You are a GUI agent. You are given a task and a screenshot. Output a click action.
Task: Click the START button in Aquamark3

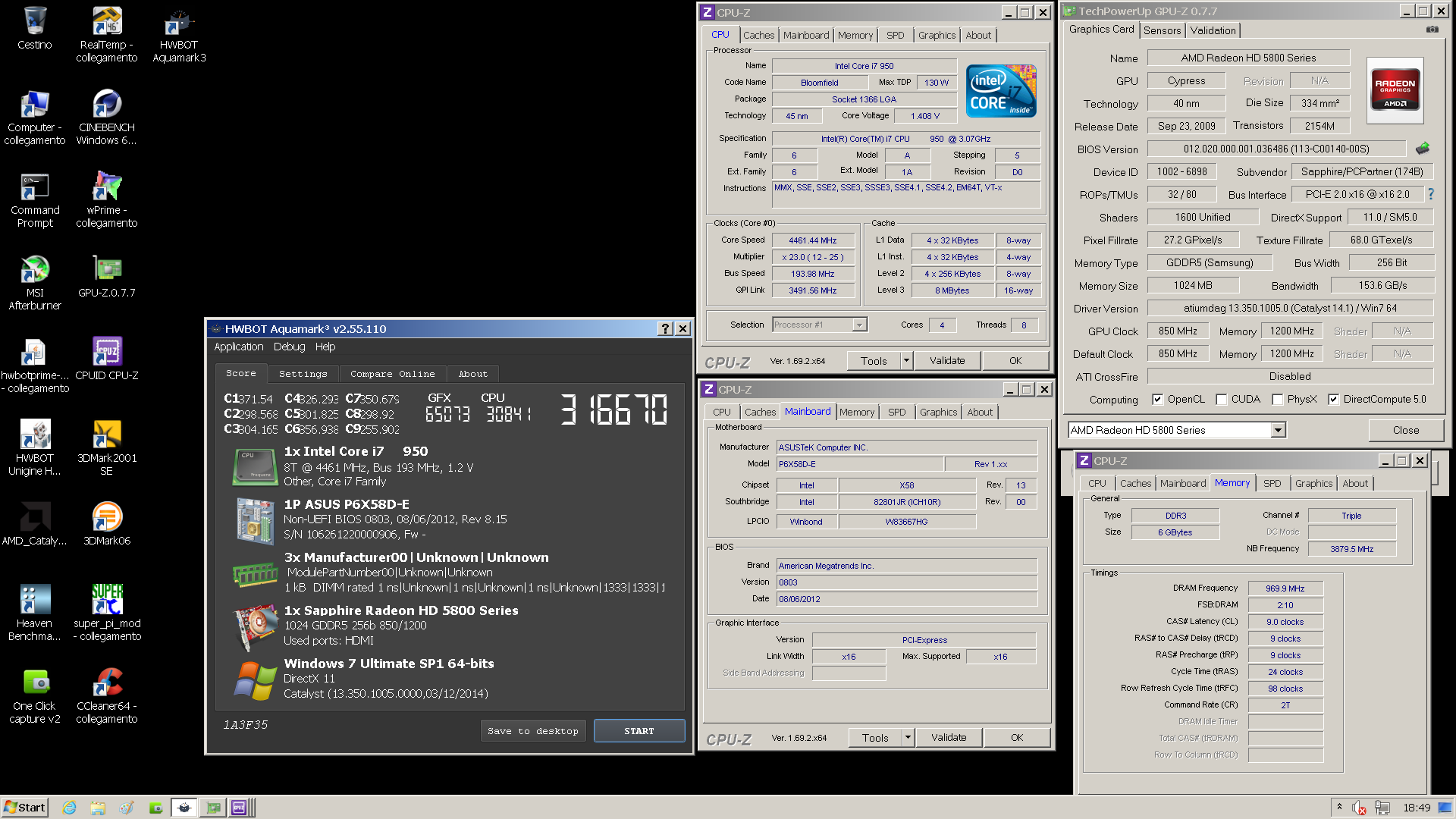(x=639, y=731)
